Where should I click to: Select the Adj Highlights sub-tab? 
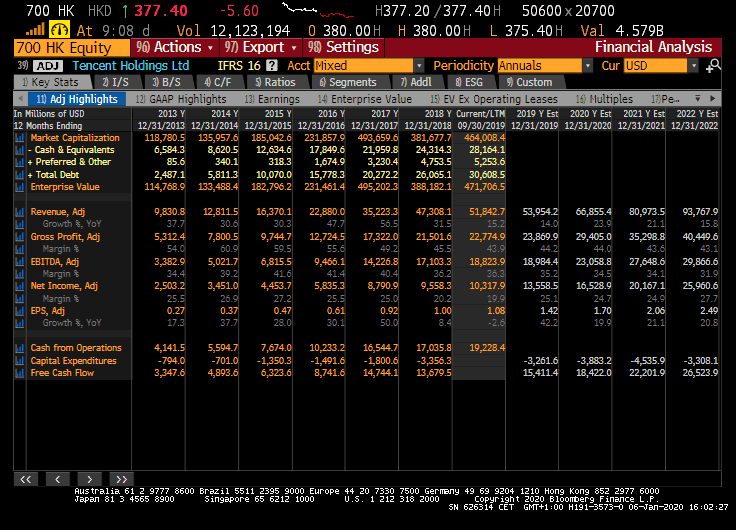coord(77,99)
